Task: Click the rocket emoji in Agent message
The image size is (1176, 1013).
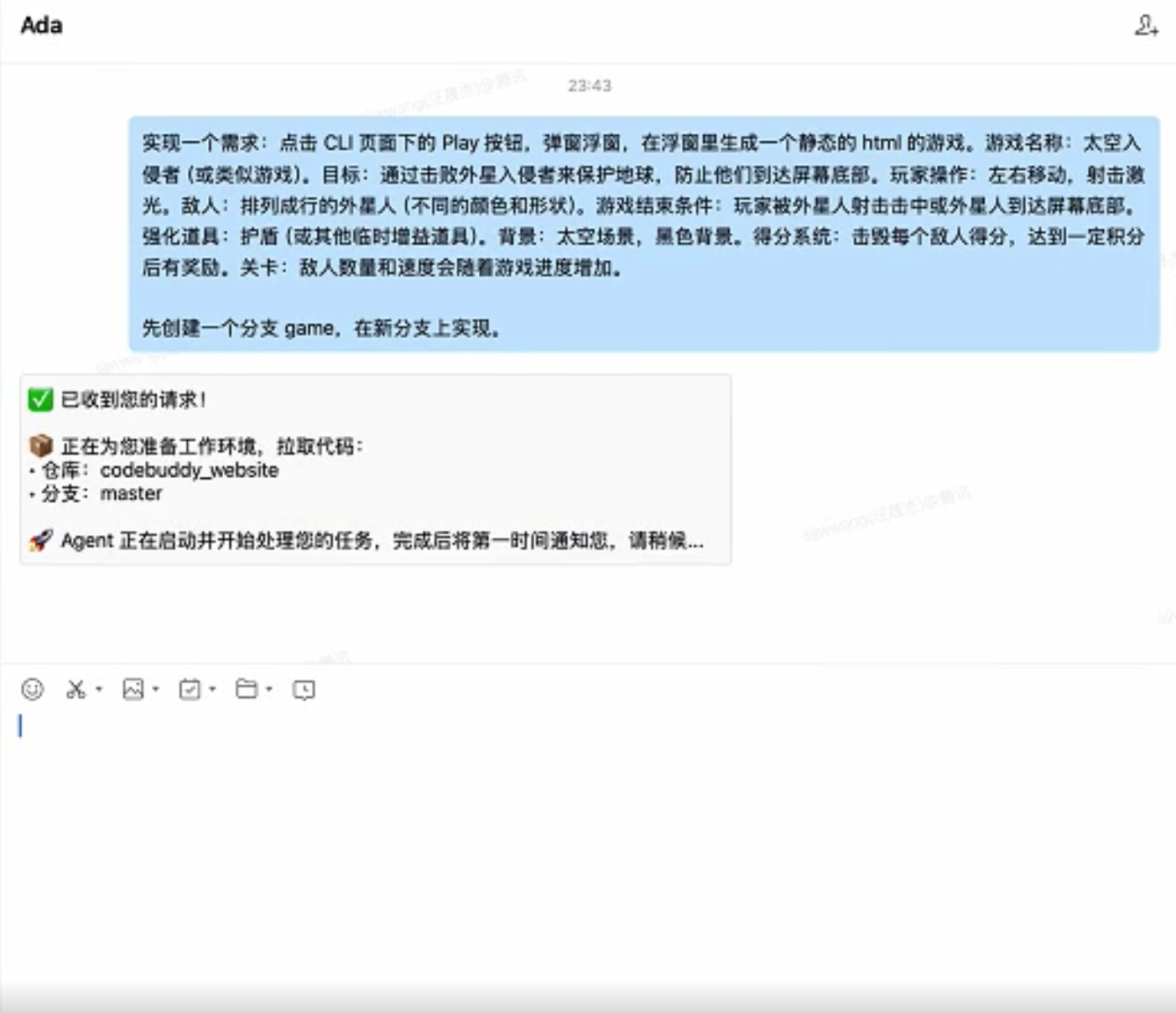Action: [39, 540]
